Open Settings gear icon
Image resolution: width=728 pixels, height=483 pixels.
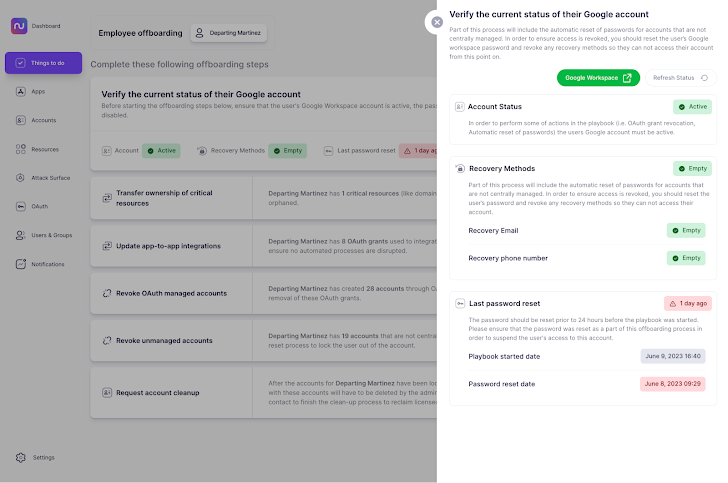[x=21, y=457]
